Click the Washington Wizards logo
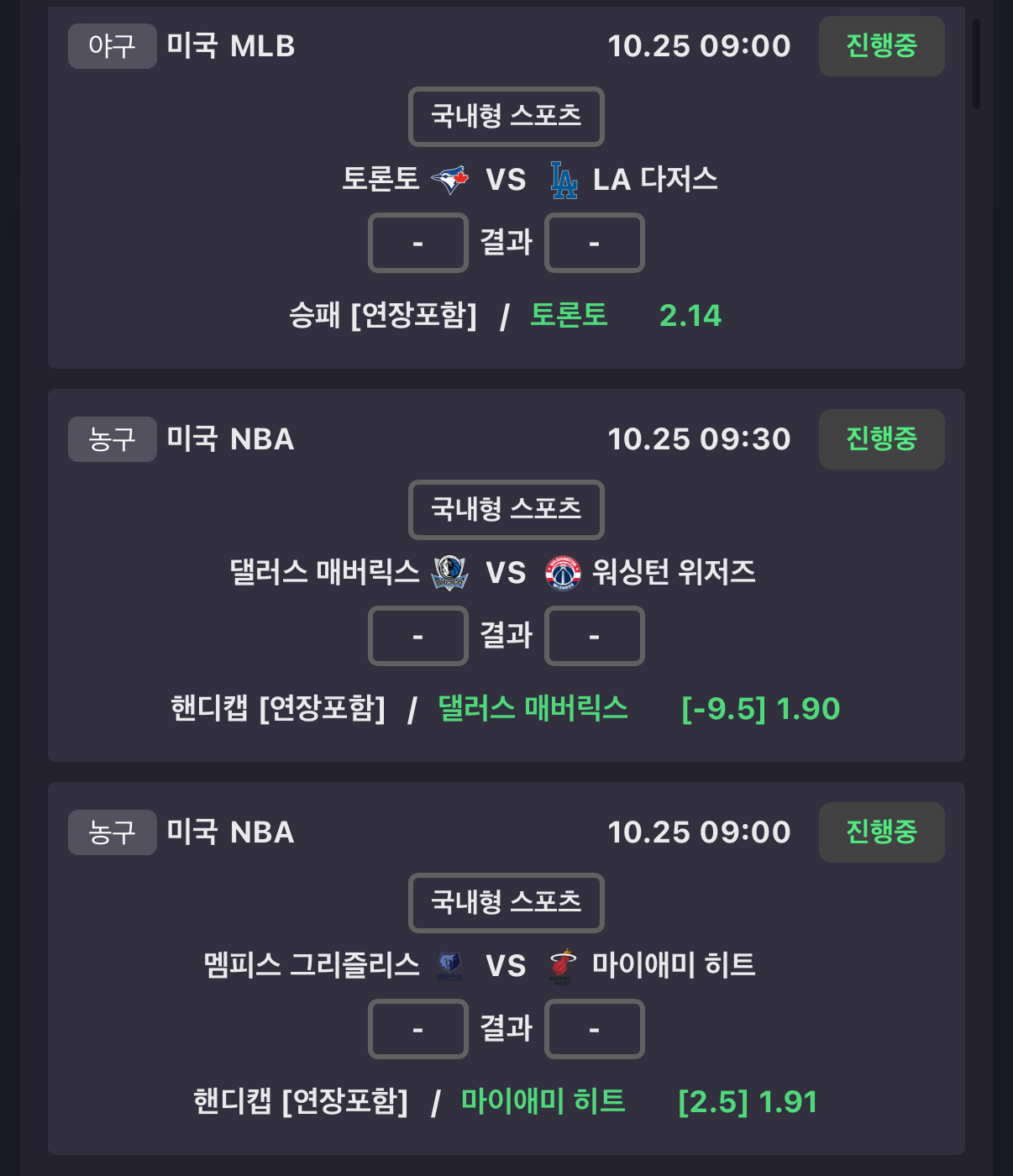This screenshot has height=1176, width=1013. tap(563, 572)
